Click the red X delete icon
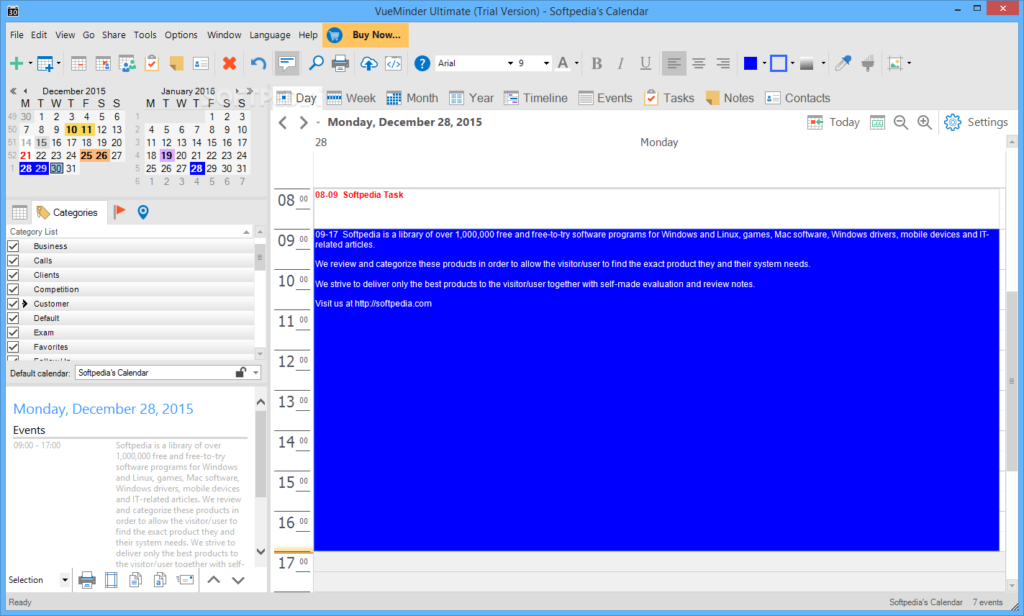1024x616 pixels. (229, 63)
